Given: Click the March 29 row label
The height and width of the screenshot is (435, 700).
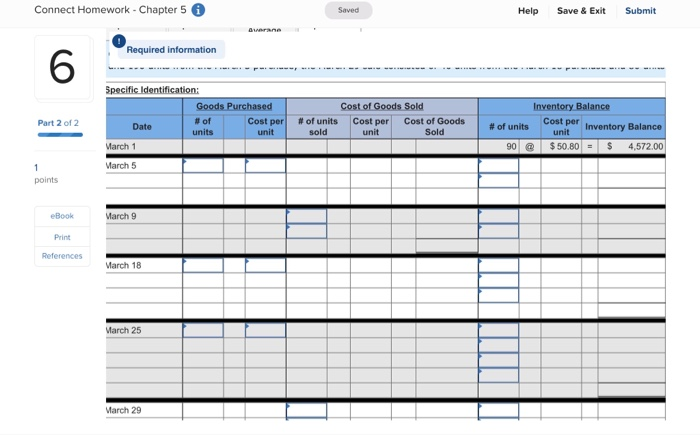Looking at the screenshot, I should pyautogui.click(x=123, y=410).
